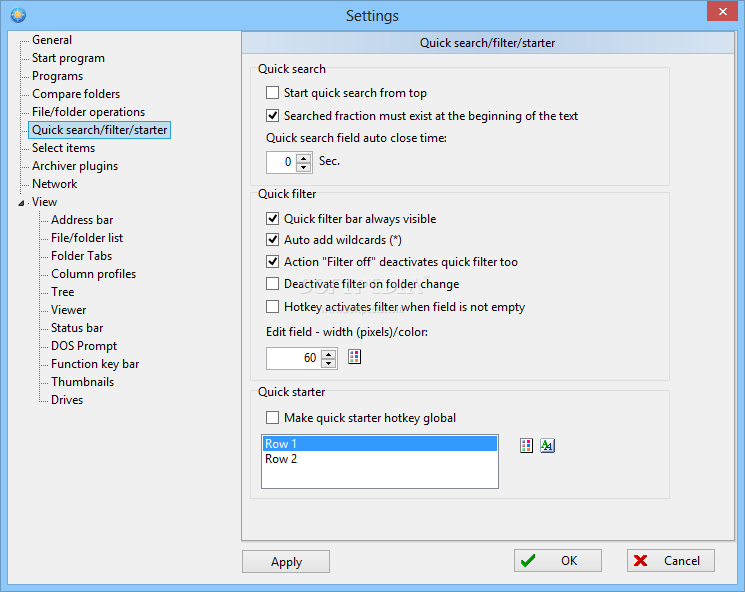
Task: Select Quick search/filter/starter tree item
Action: click(99, 130)
